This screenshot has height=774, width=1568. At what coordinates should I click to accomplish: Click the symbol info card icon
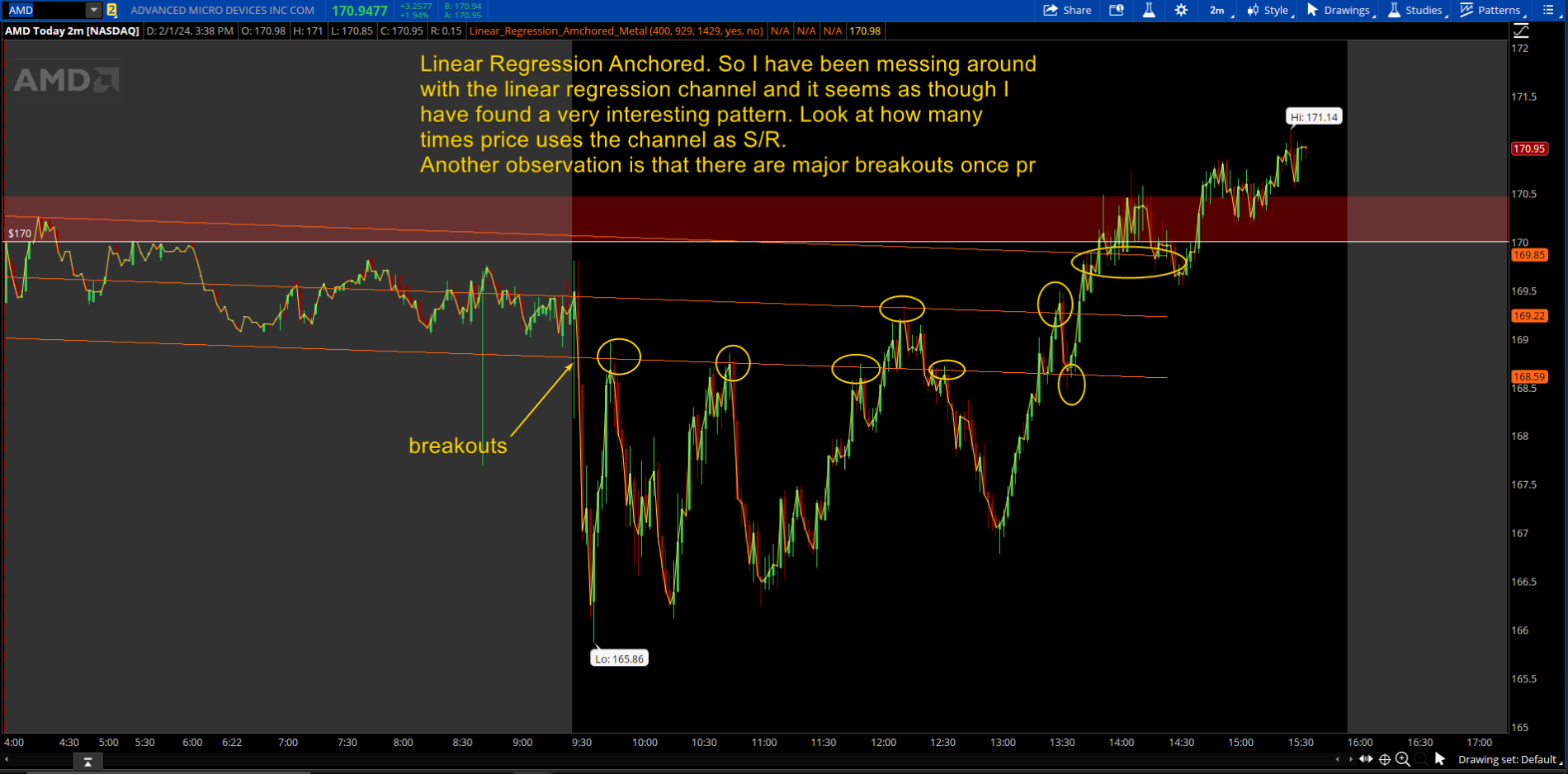[x=1117, y=10]
